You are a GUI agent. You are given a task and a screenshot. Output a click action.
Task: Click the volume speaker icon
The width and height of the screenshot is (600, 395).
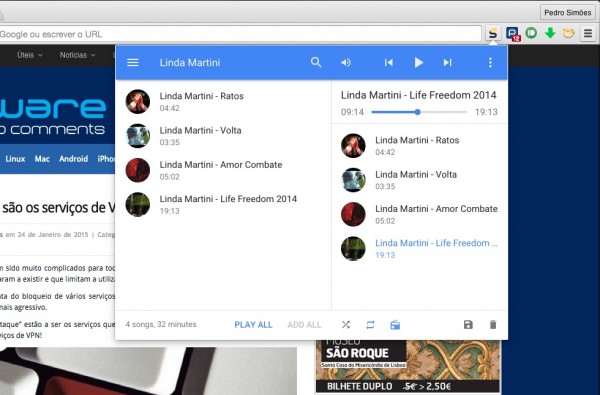click(346, 62)
